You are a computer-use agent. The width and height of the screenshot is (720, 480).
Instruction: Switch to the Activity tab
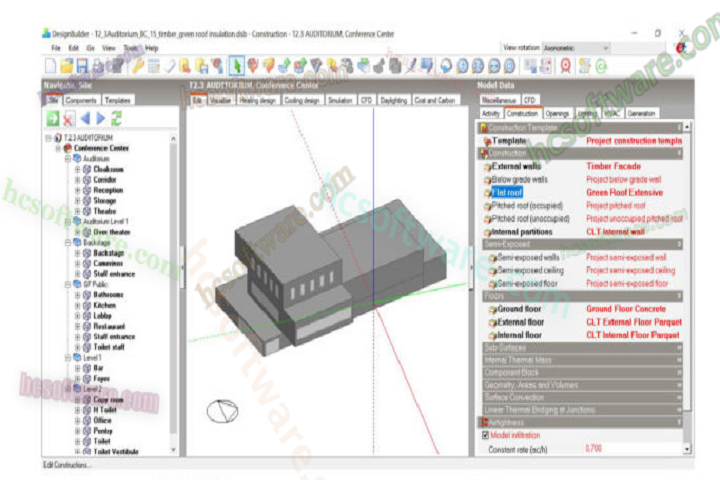[490, 113]
